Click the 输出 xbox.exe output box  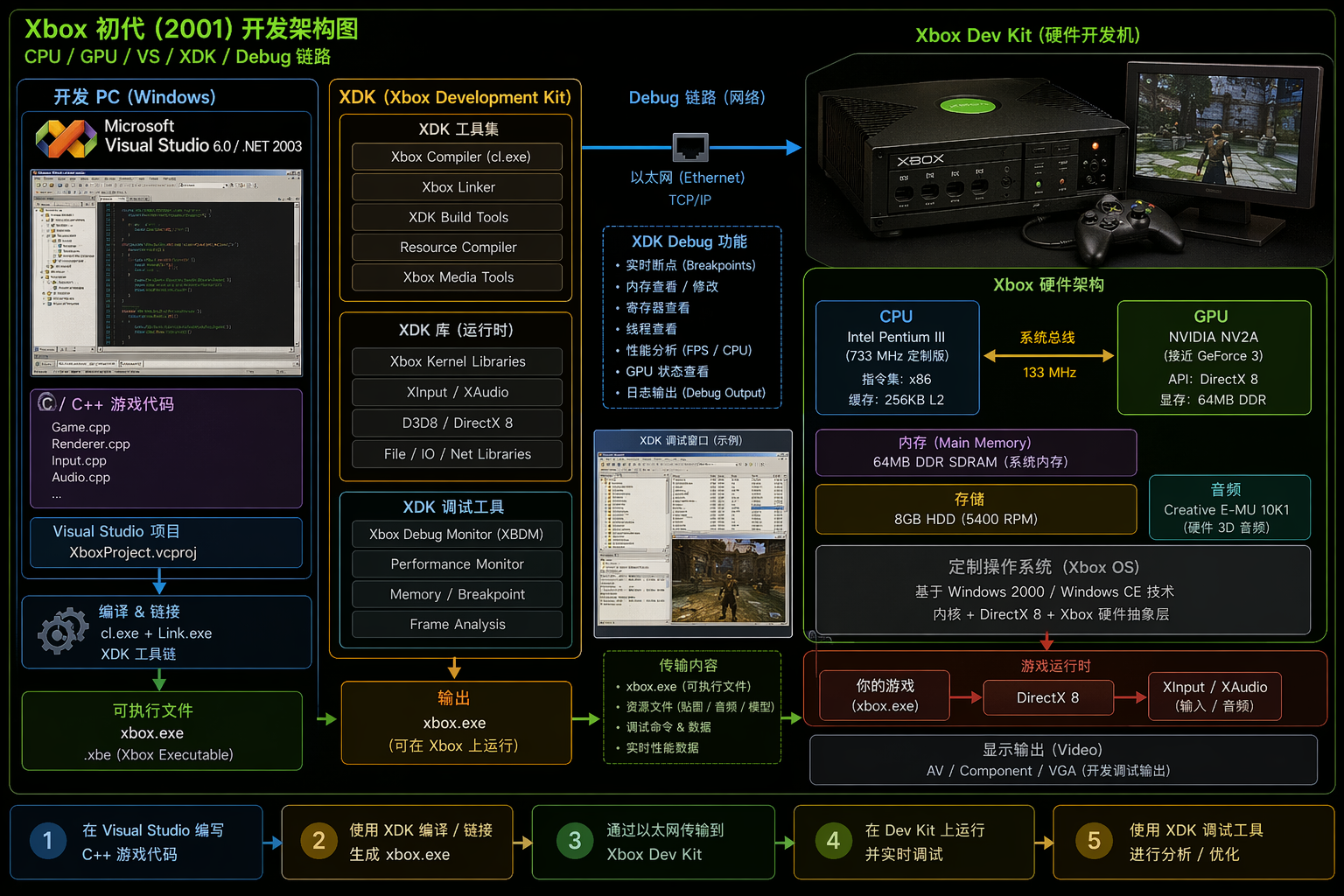[456, 723]
